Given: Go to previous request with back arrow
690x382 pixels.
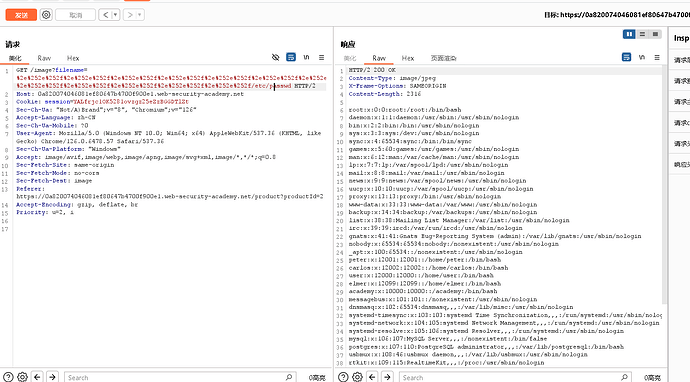Looking at the screenshot, I should [105, 15].
